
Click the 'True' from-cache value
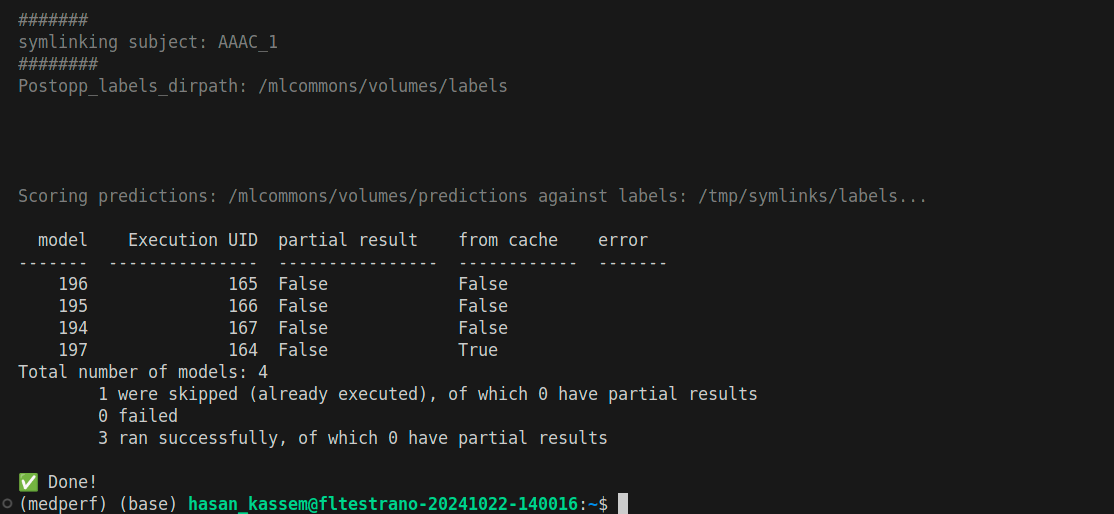coord(478,350)
